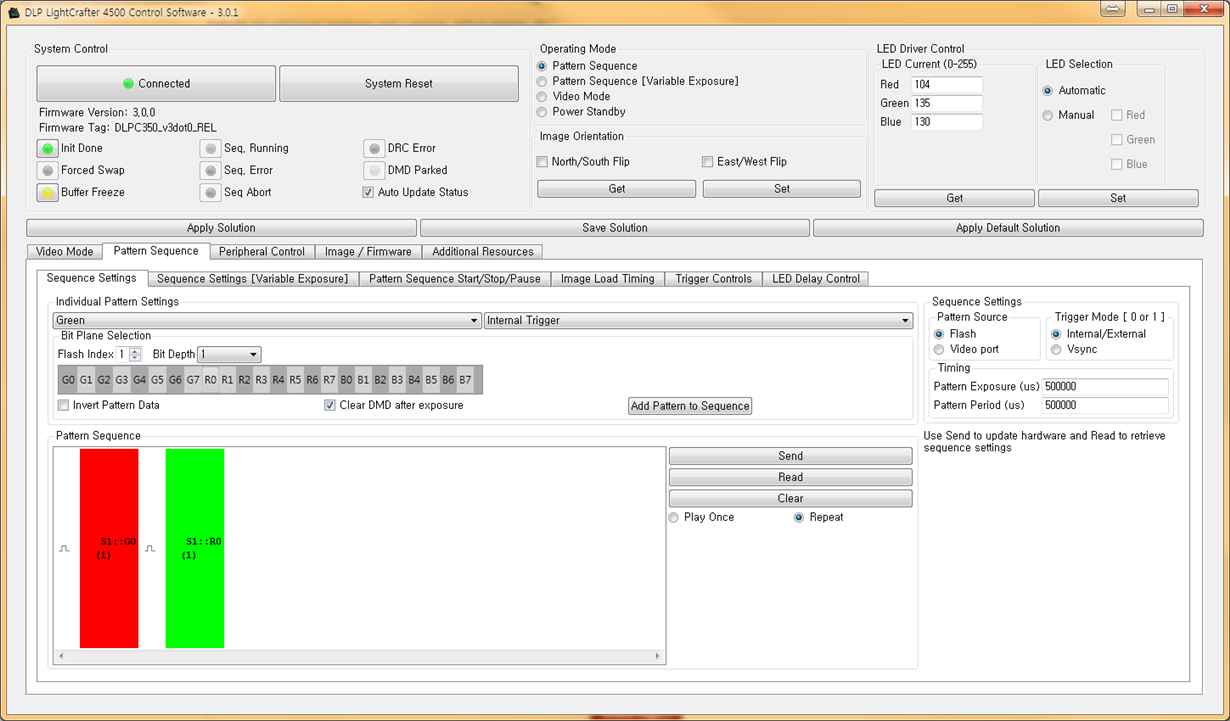Click Add Pattern to Sequence button

[x=690, y=406]
